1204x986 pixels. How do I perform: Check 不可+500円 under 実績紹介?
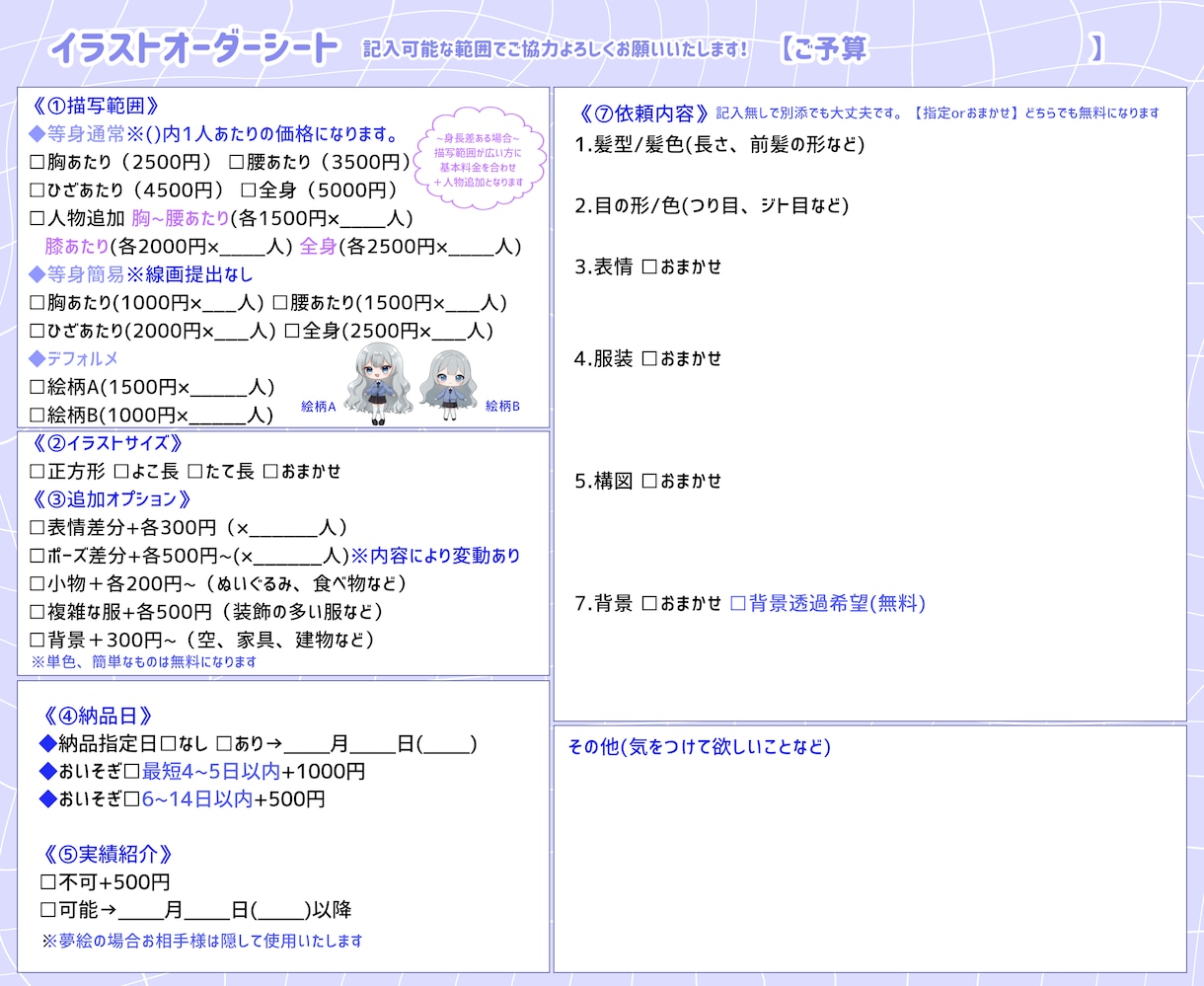point(48,882)
